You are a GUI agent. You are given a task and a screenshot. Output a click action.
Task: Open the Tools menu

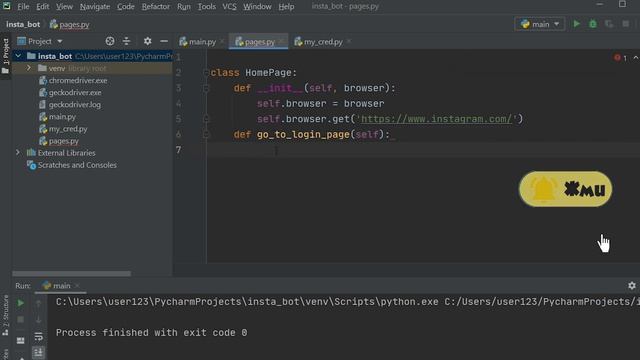click(207, 7)
